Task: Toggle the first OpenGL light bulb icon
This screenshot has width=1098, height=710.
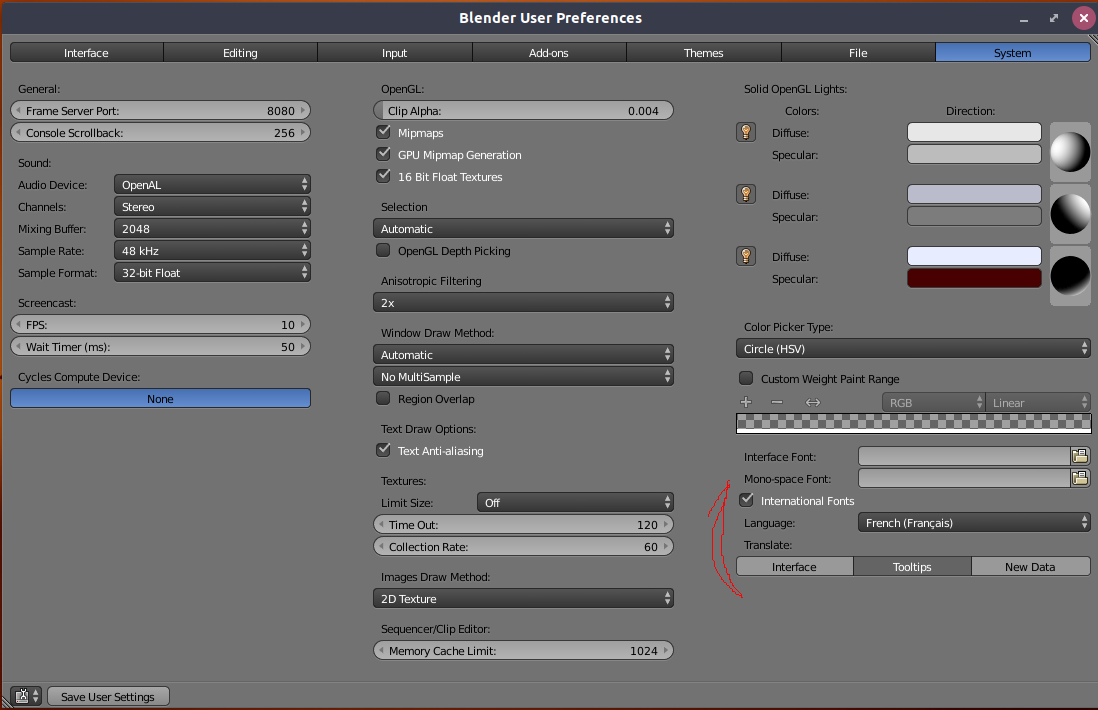Action: pos(746,132)
